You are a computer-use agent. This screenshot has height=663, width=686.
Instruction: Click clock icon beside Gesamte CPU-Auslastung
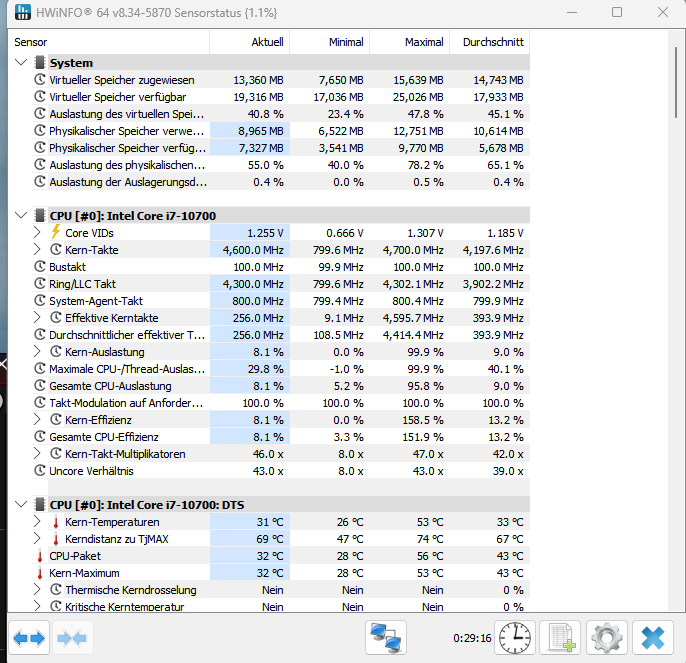(40, 386)
